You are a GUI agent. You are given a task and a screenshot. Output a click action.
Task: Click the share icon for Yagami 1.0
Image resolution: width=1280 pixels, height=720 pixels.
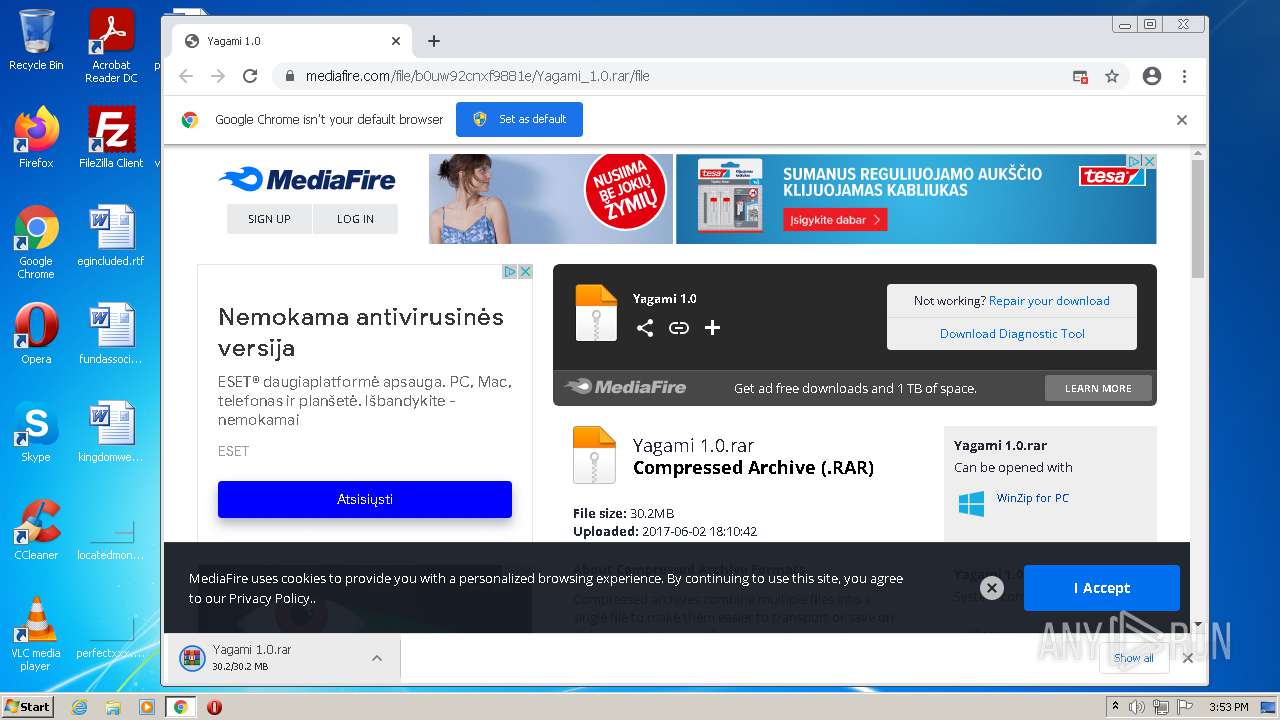pyautogui.click(x=645, y=328)
